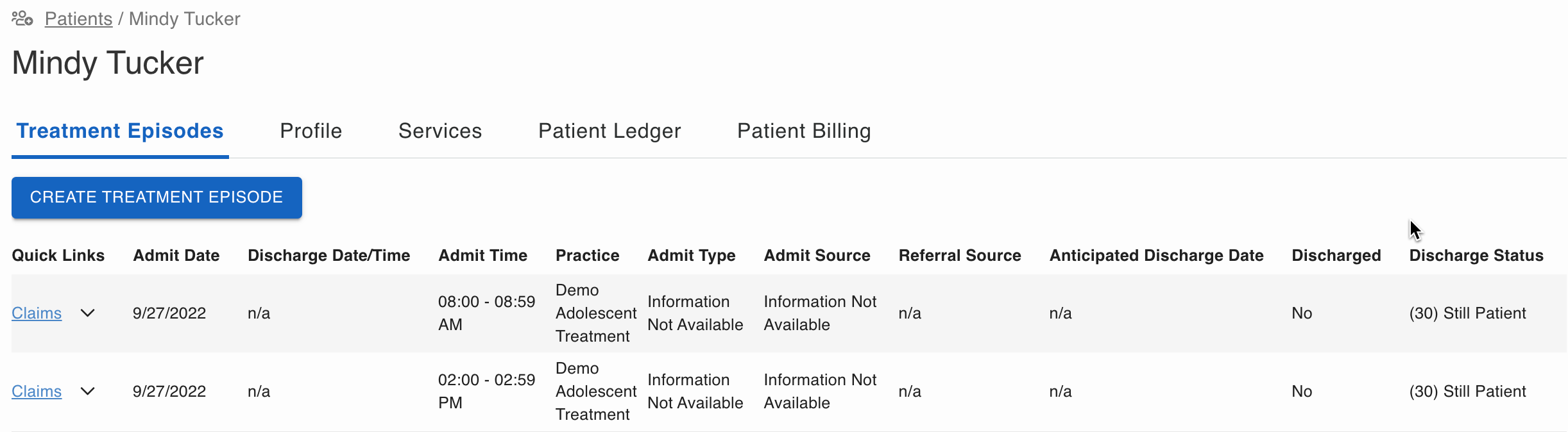Click the Admit Time column header
This screenshot has width=1568, height=432.
pos(483,256)
